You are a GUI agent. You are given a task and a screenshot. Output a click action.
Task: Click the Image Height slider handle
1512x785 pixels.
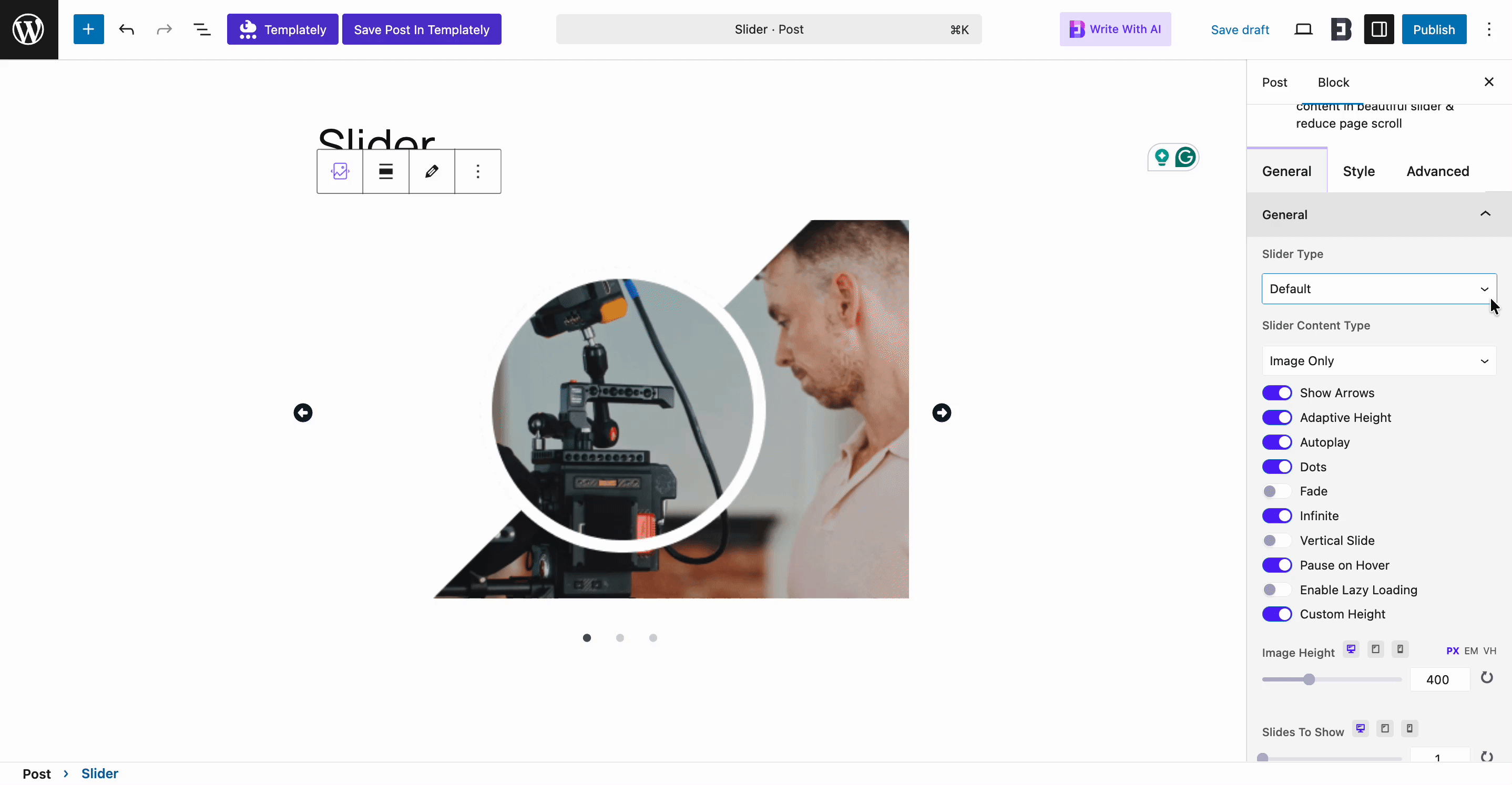pos(1309,679)
